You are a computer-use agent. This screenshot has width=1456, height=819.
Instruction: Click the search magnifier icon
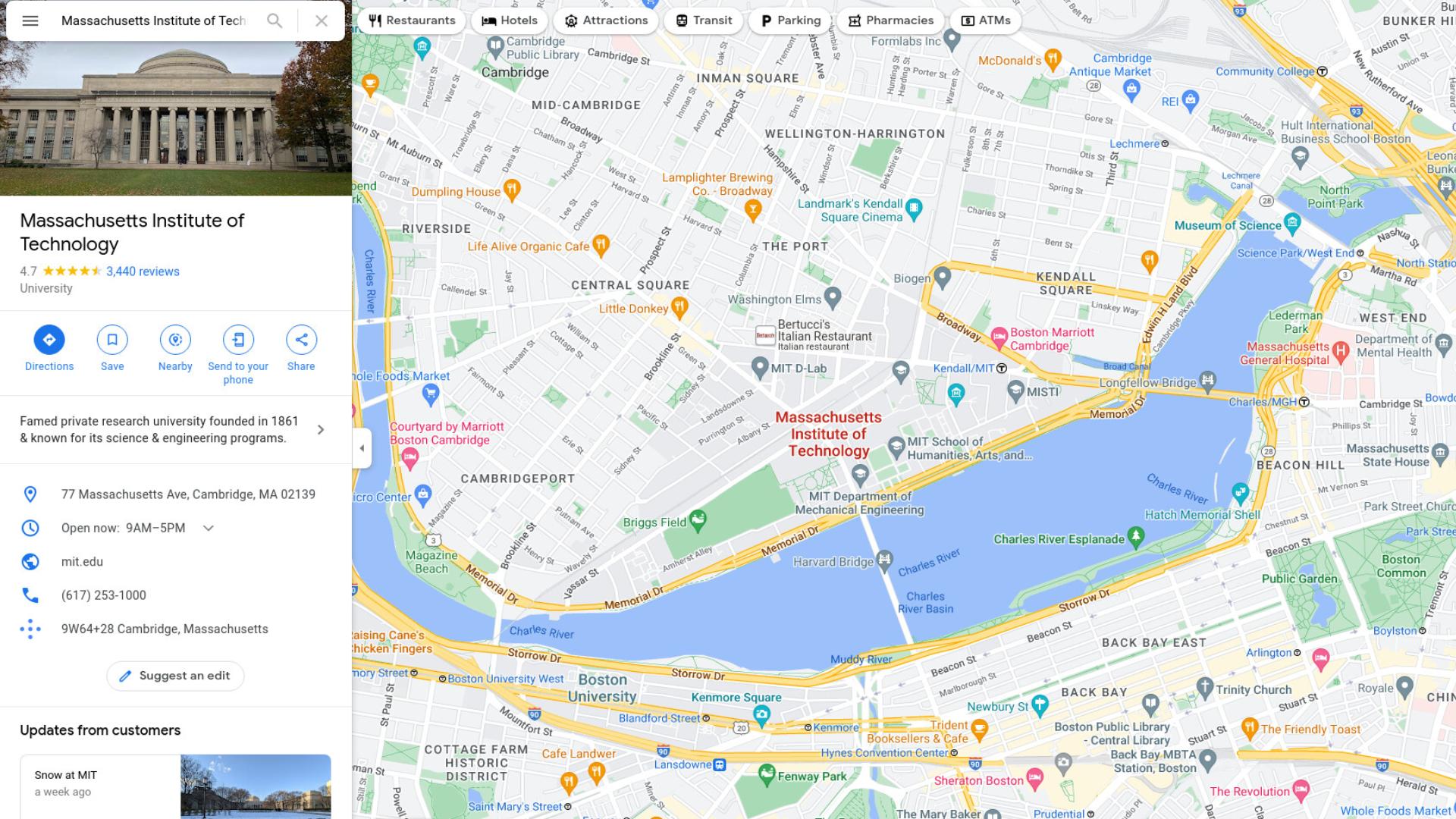pyautogui.click(x=275, y=20)
